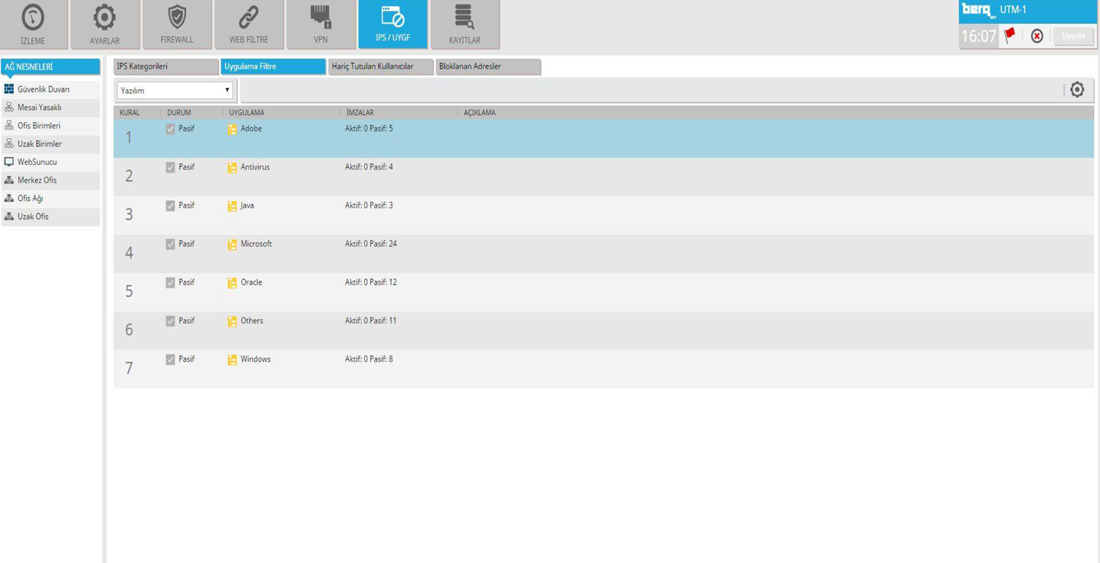
Task: Open the VPN section
Action: pos(320,24)
